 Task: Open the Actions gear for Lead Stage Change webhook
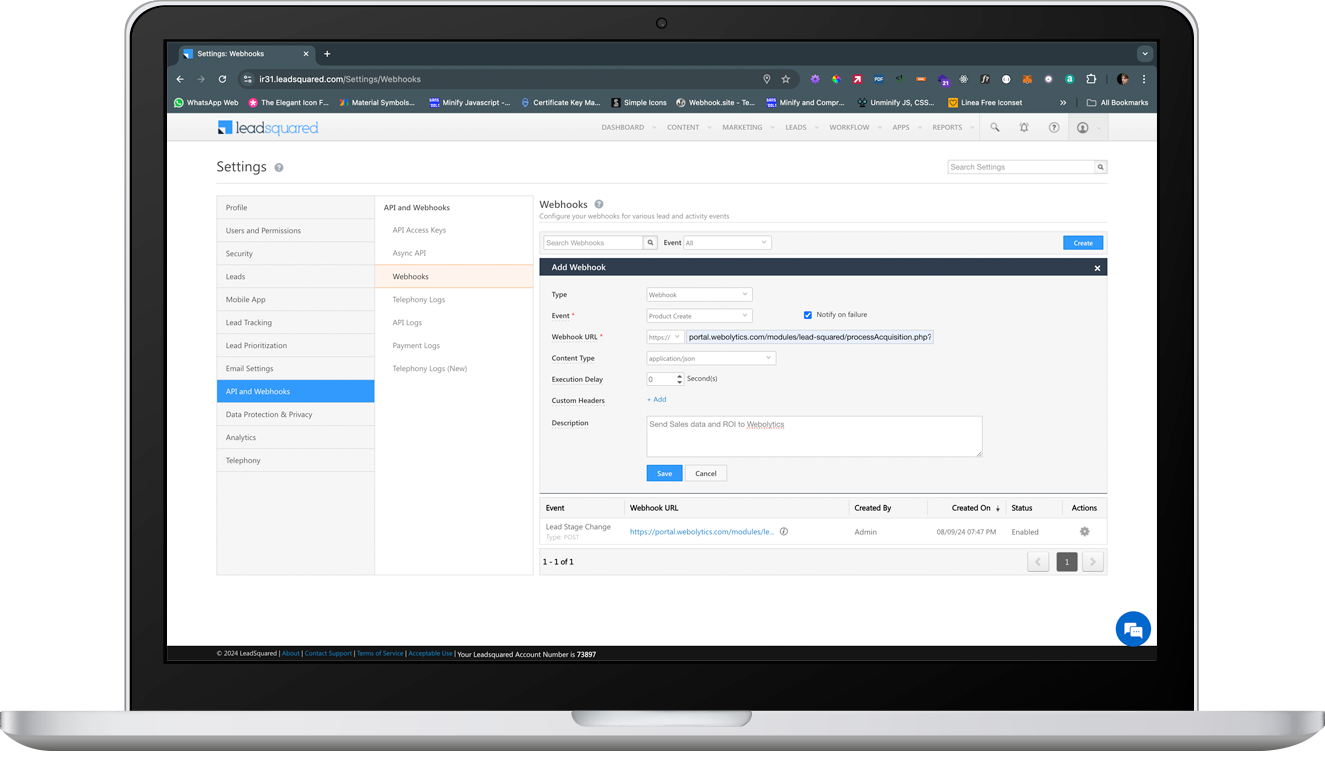point(1085,531)
